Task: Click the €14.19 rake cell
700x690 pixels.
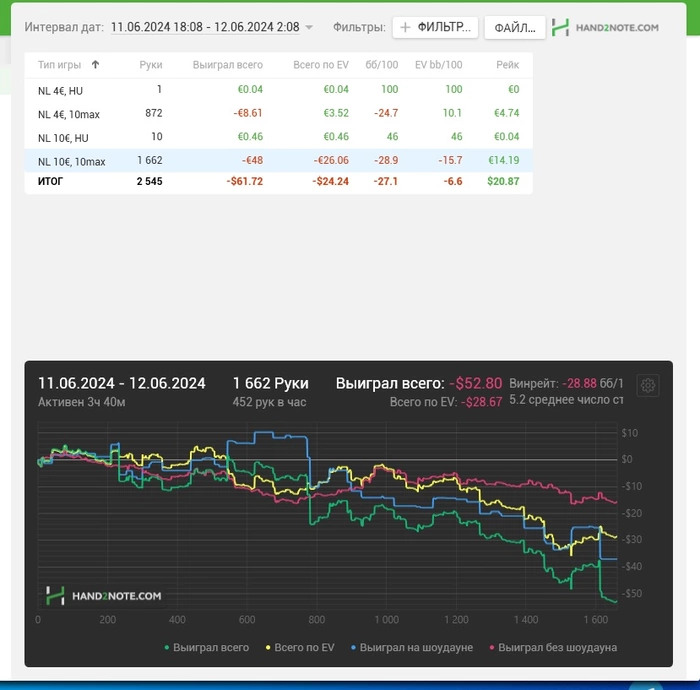Action: click(x=504, y=161)
